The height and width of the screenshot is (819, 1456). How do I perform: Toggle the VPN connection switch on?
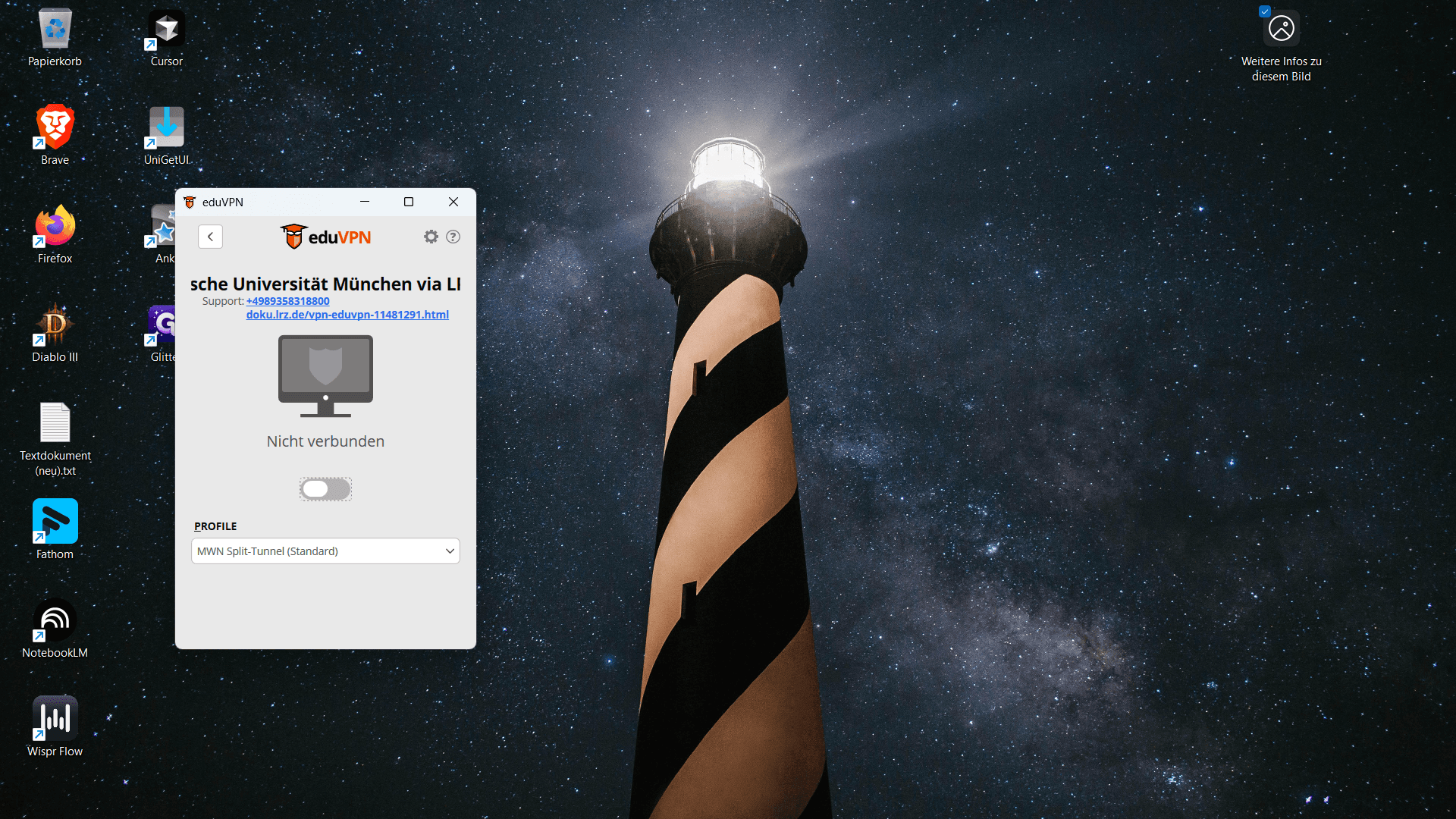325,489
